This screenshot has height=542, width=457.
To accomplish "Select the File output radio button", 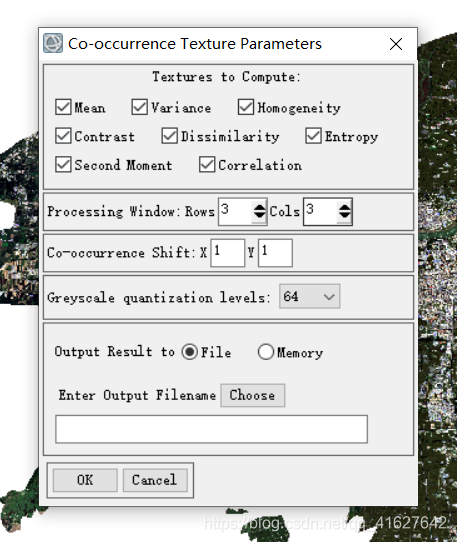I will 189,352.
